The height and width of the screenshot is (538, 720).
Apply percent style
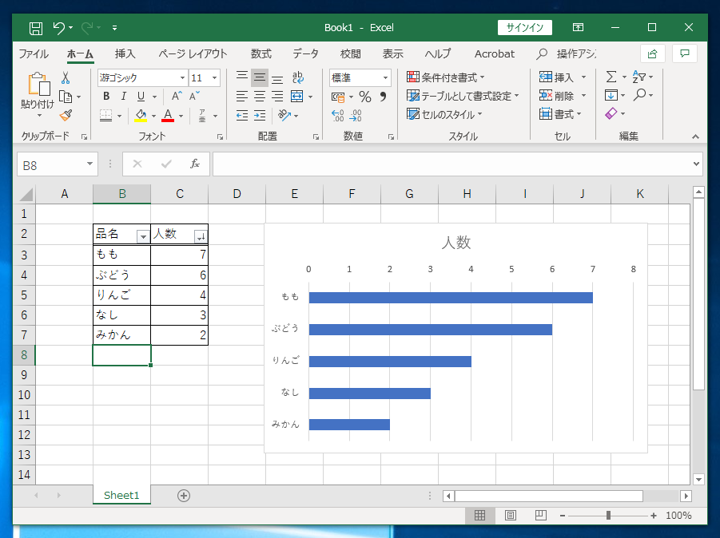pyautogui.click(x=365, y=96)
